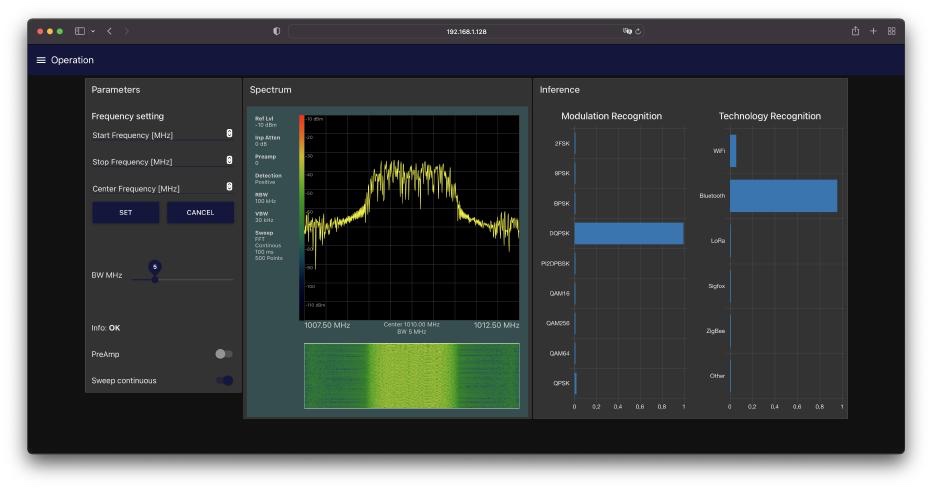Screen dimensions: 932x490
Task: Adjust the Start Frequency stepper arrows
Action: pyautogui.click(x=229, y=133)
